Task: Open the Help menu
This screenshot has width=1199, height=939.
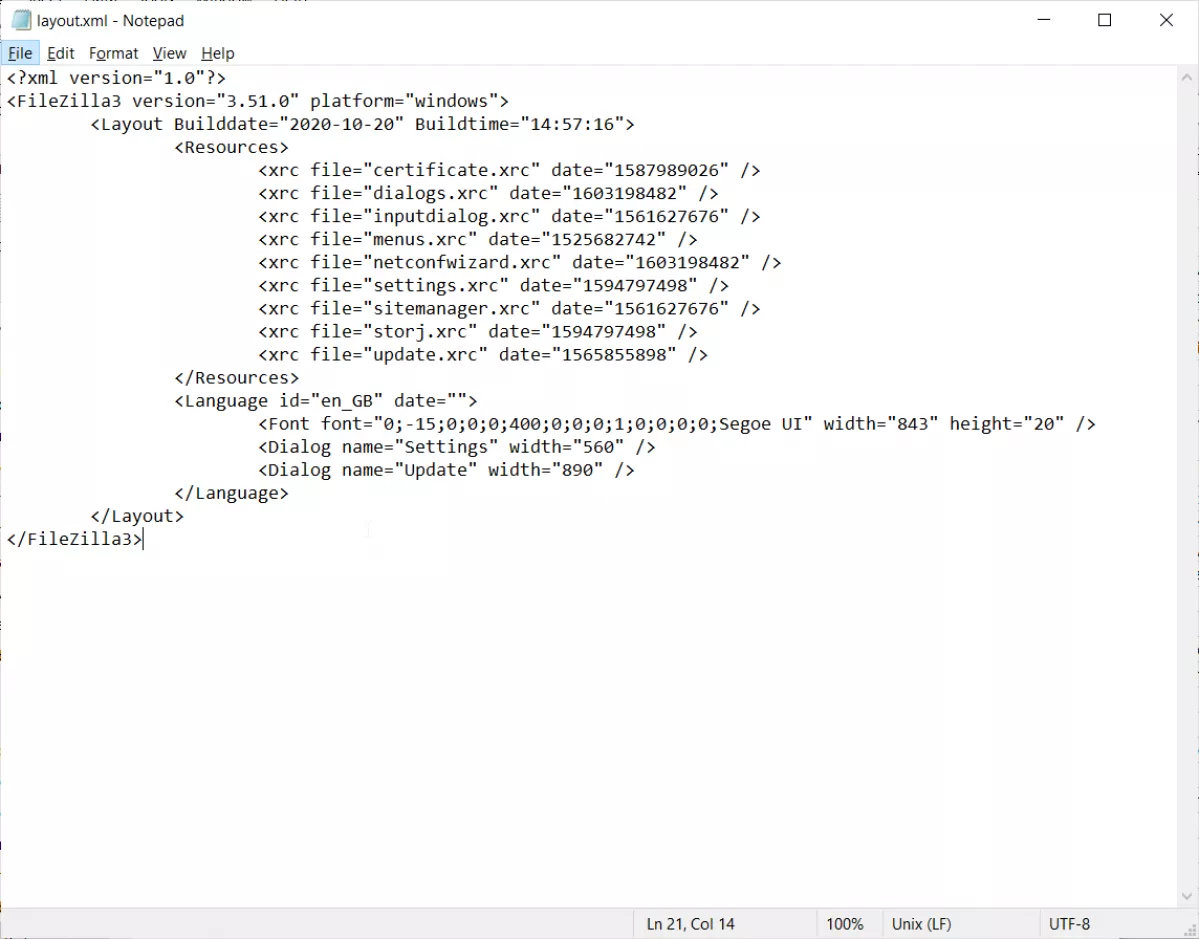Action: [217, 54]
